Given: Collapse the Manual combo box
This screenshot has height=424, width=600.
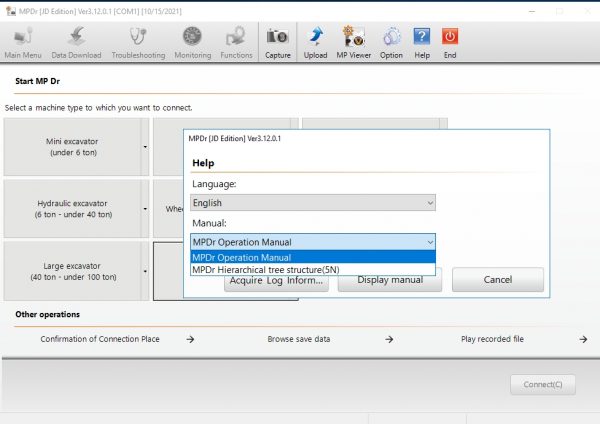Looking at the screenshot, I should click(313, 242).
